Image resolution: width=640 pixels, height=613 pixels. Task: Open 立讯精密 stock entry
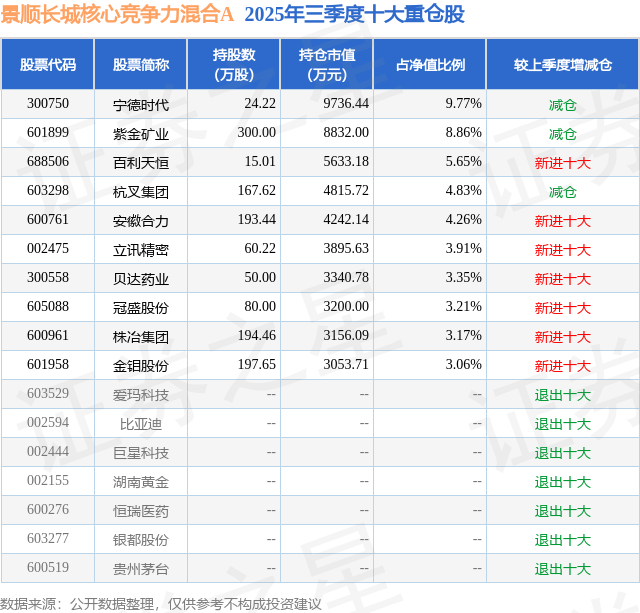[141, 250]
